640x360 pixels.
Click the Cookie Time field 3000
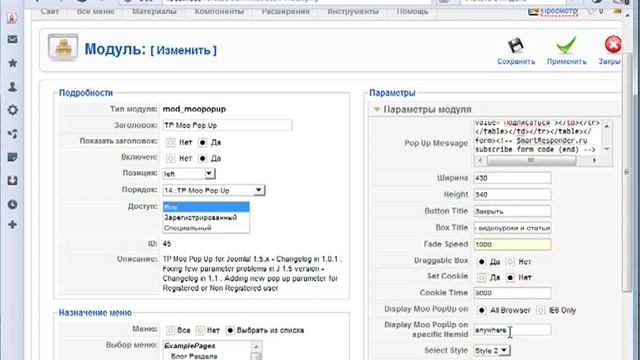coord(512,293)
